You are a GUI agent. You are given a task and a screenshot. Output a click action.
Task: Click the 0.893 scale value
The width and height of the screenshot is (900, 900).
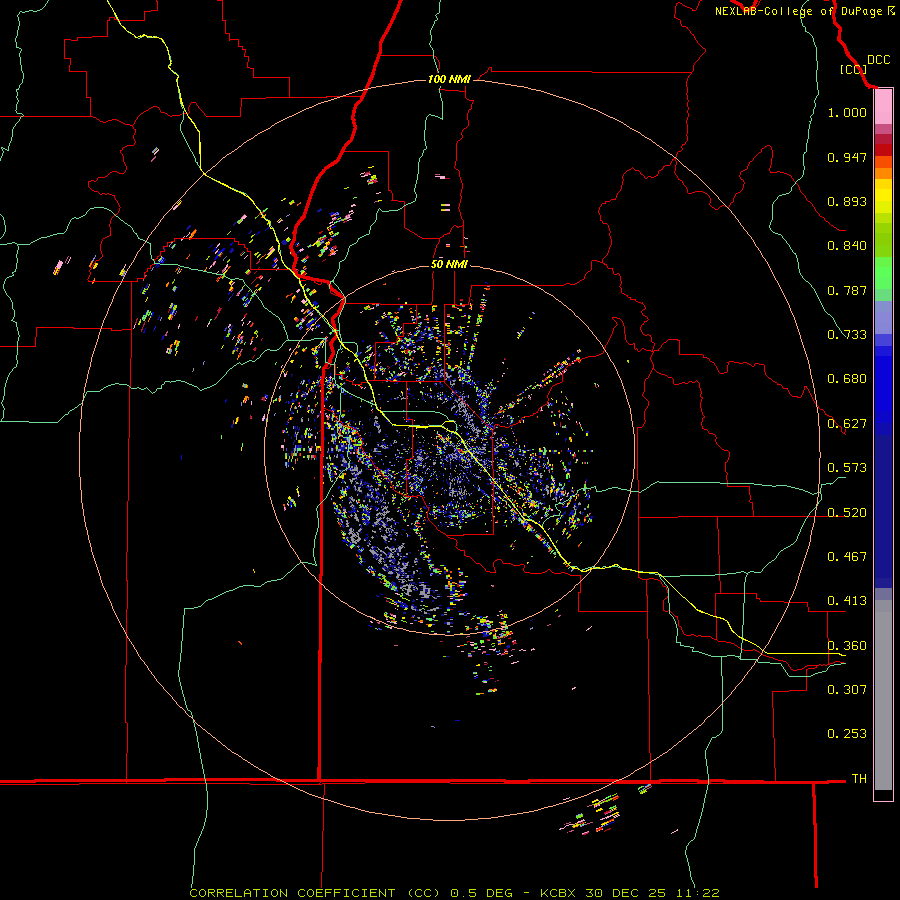[x=847, y=201]
